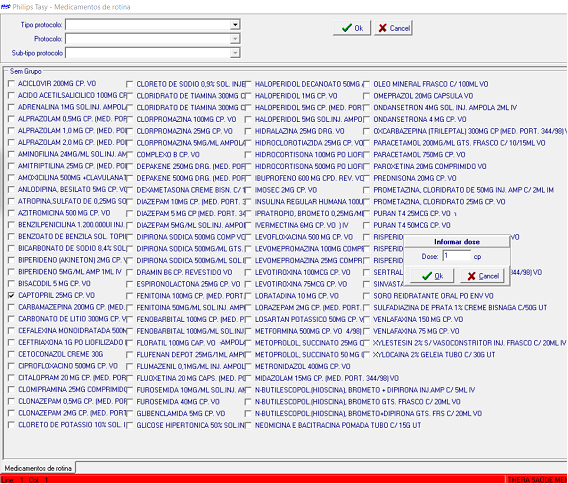Check HALOPERIDOL 1MG CP. VO

click(x=248, y=96)
